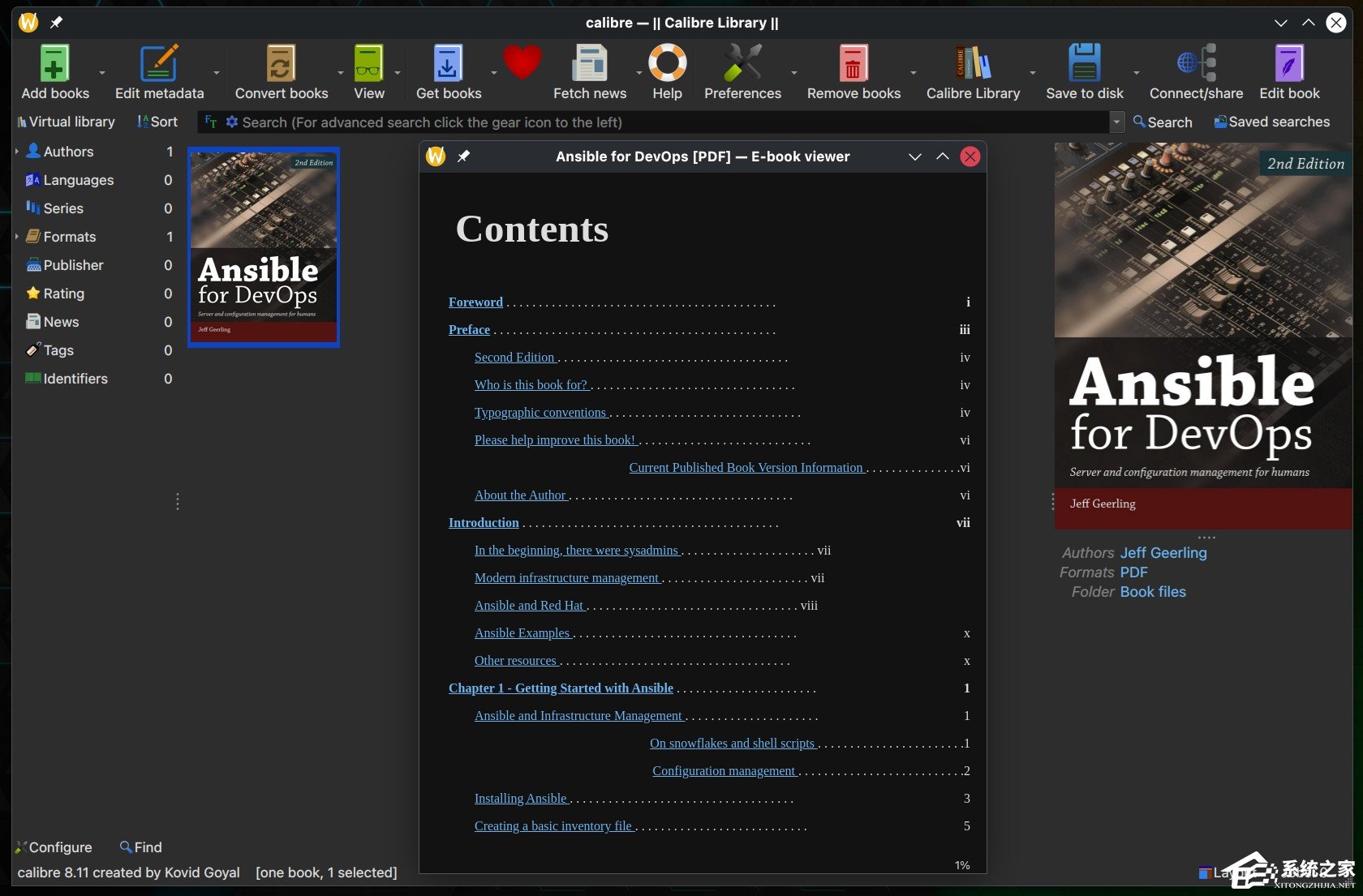The height and width of the screenshot is (896, 1363).
Task: Click the search gear advanced icon
Action: (232, 122)
